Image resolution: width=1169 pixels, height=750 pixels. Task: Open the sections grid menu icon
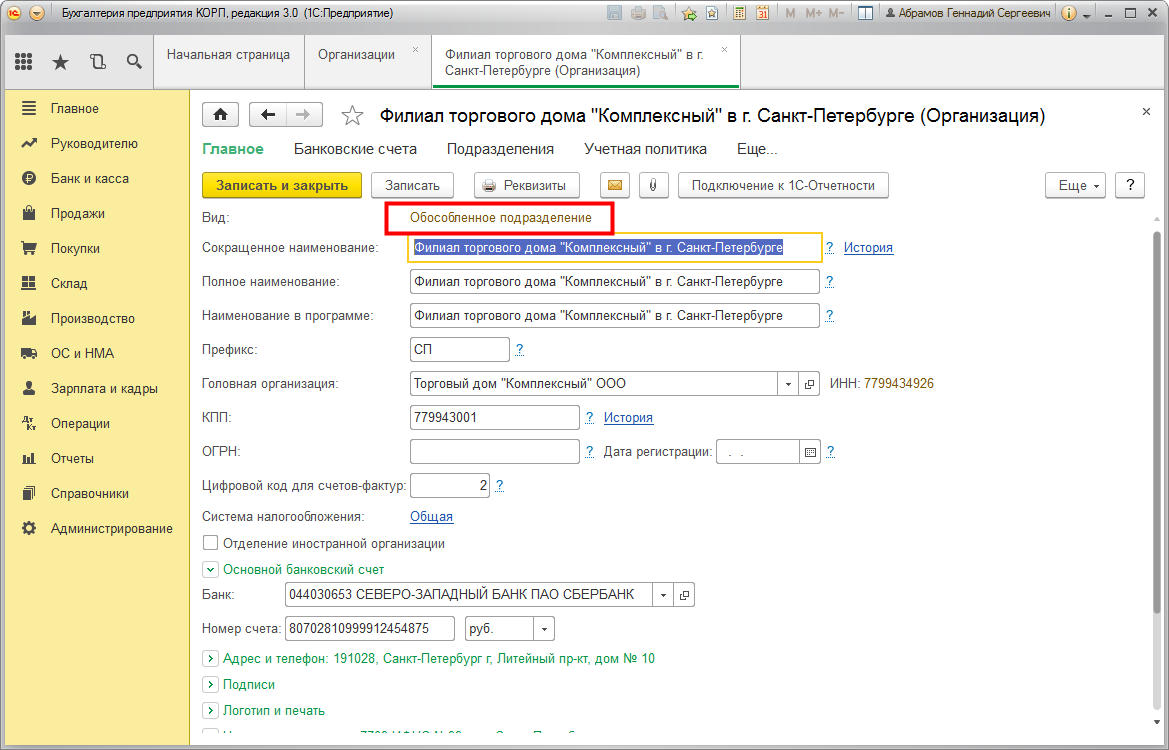[23, 62]
